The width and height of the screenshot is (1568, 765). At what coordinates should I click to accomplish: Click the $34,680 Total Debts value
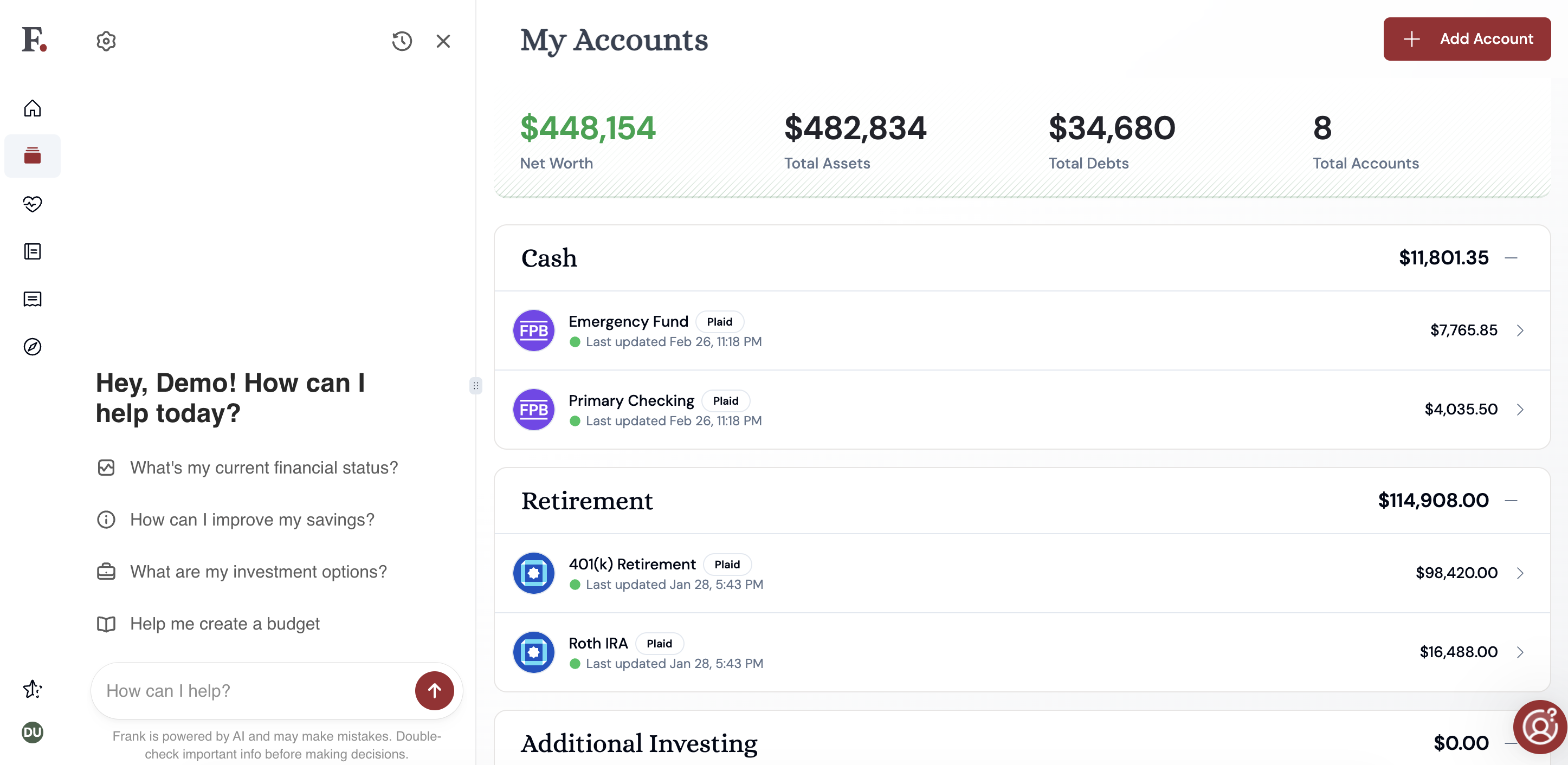coord(1112,128)
